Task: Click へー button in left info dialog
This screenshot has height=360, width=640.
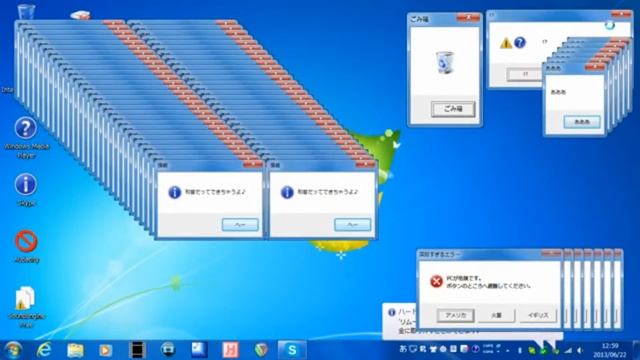Action: (x=240, y=224)
